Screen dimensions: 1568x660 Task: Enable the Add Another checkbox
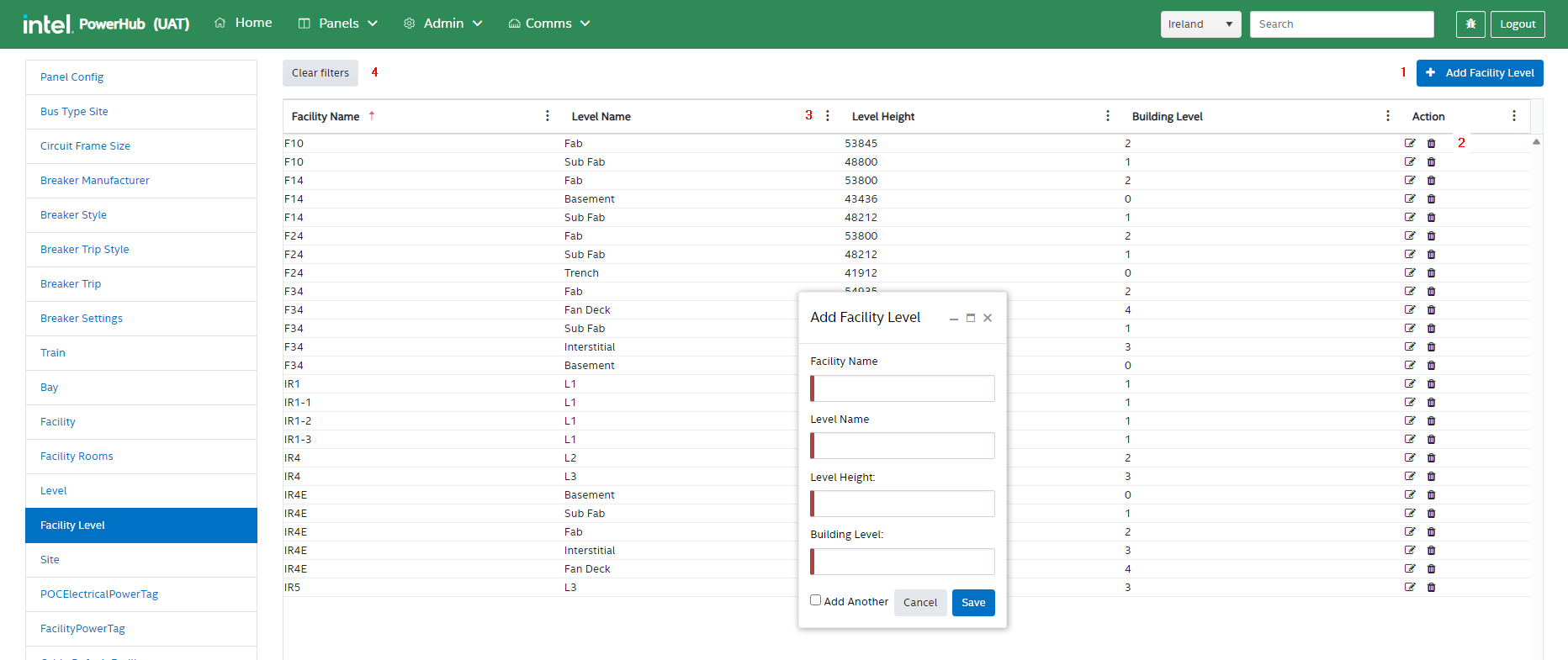pyautogui.click(x=815, y=600)
